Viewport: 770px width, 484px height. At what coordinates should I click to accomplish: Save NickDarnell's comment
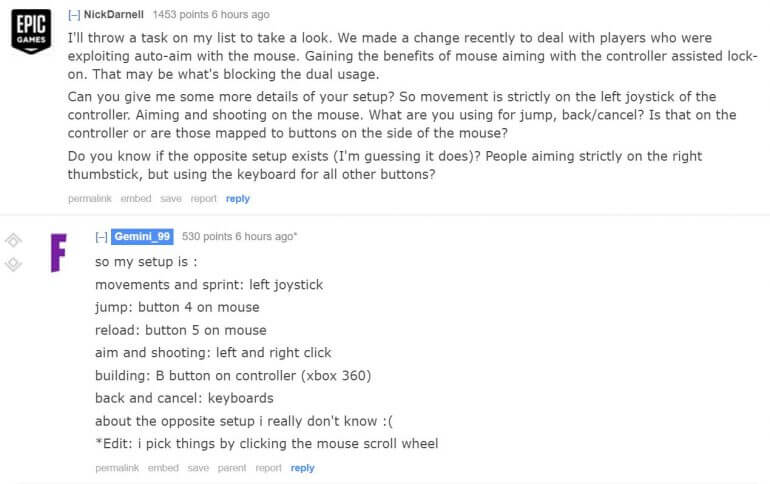171,199
